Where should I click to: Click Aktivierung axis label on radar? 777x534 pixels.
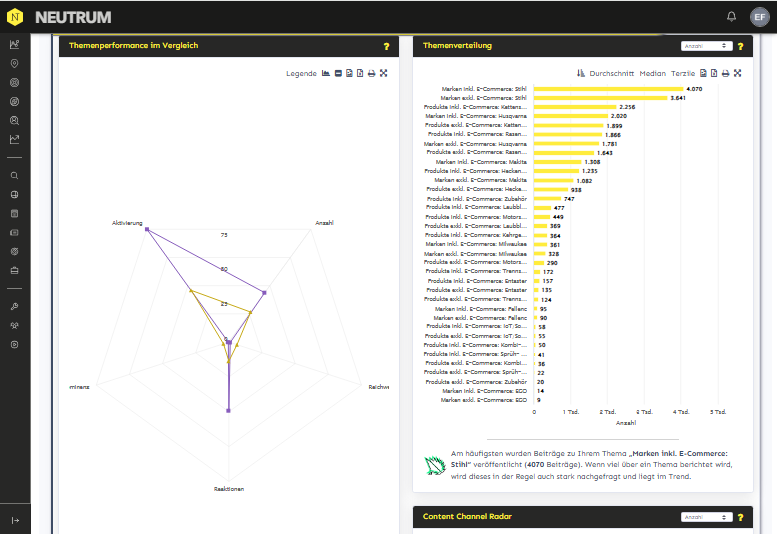click(x=127, y=223)
